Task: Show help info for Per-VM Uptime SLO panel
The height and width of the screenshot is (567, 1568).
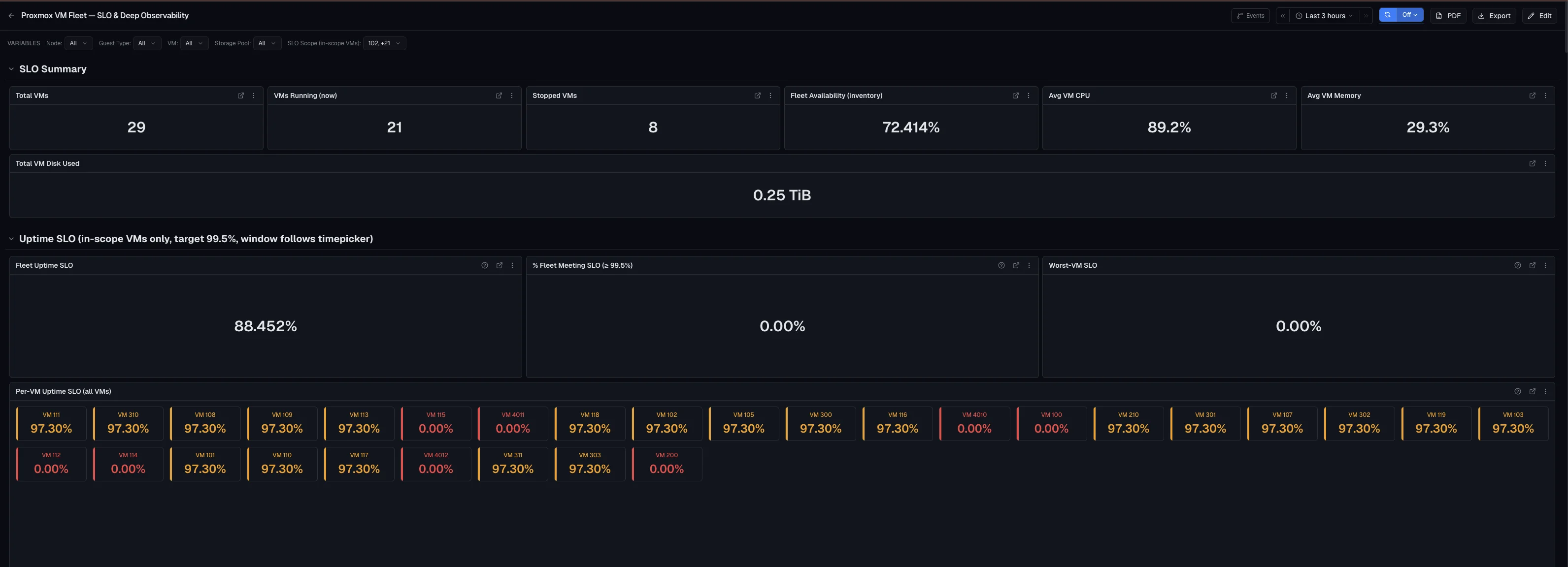Action: 1517,392
